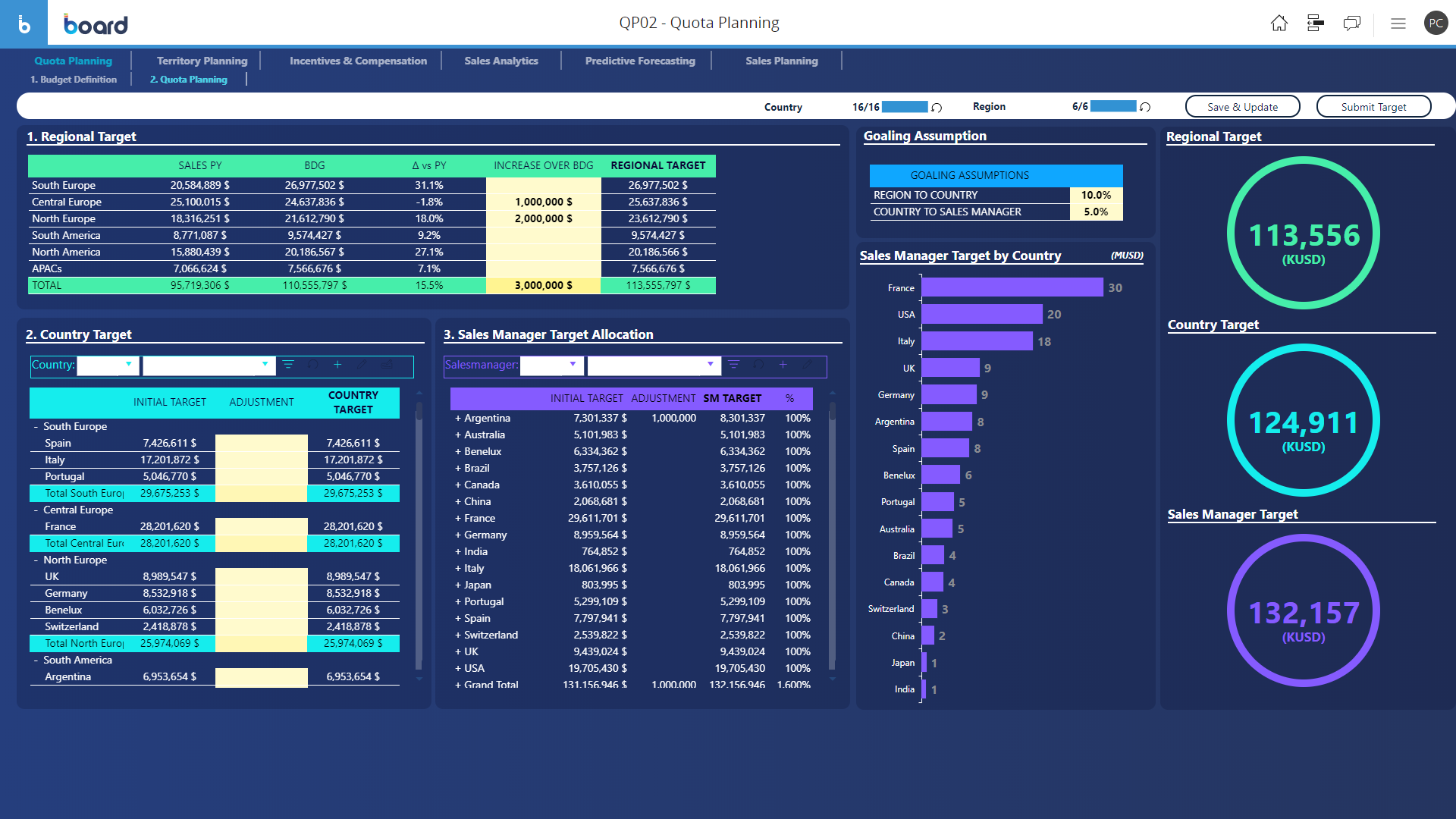Click the Board logo icon
The height and width of the screenshot is (819, 1456).
[x=25, y=23]
